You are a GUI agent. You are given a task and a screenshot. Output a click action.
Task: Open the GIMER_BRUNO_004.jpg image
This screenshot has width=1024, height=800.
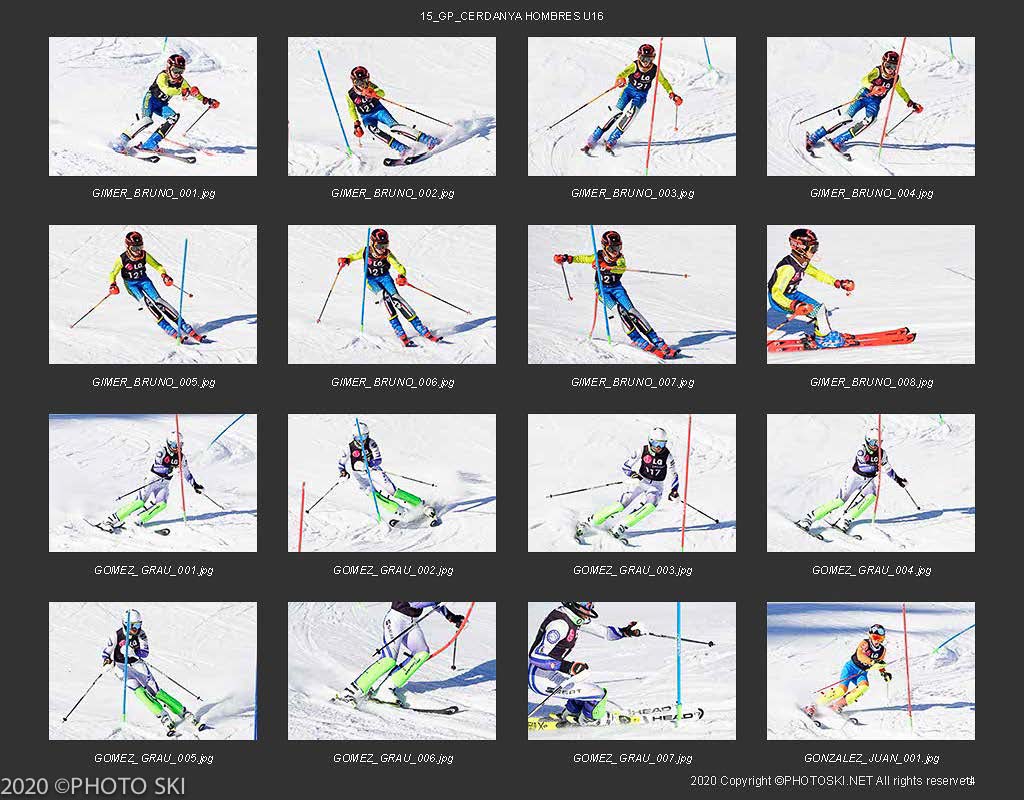(871, 106)
